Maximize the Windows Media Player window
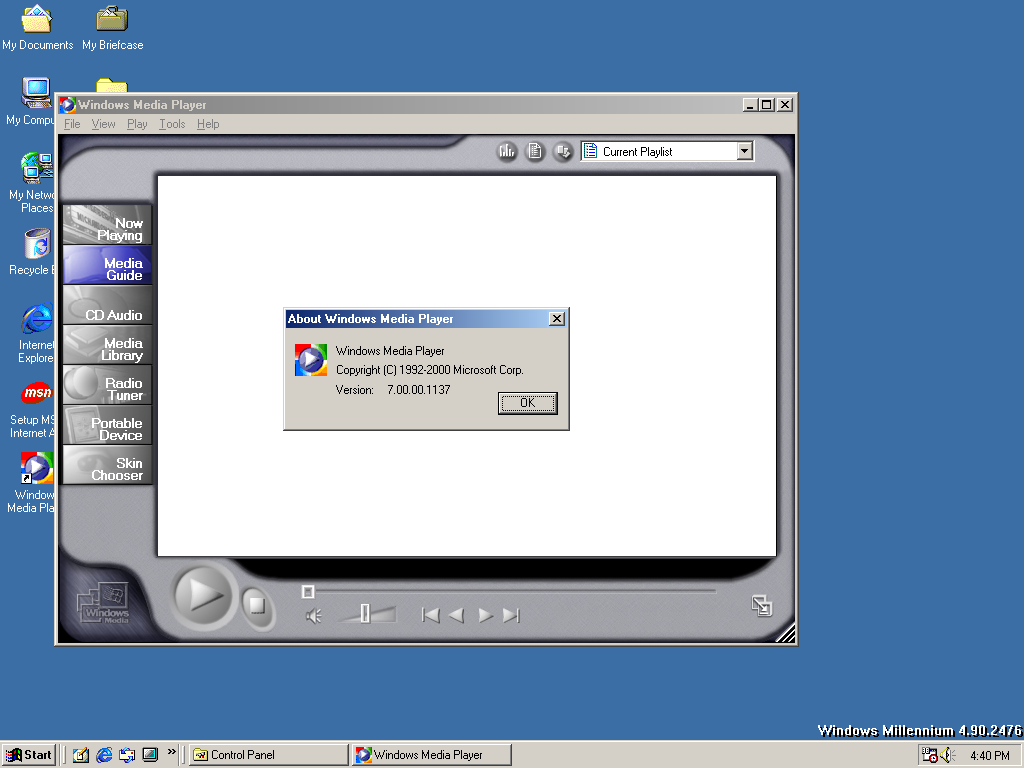 tap(767, 104)
